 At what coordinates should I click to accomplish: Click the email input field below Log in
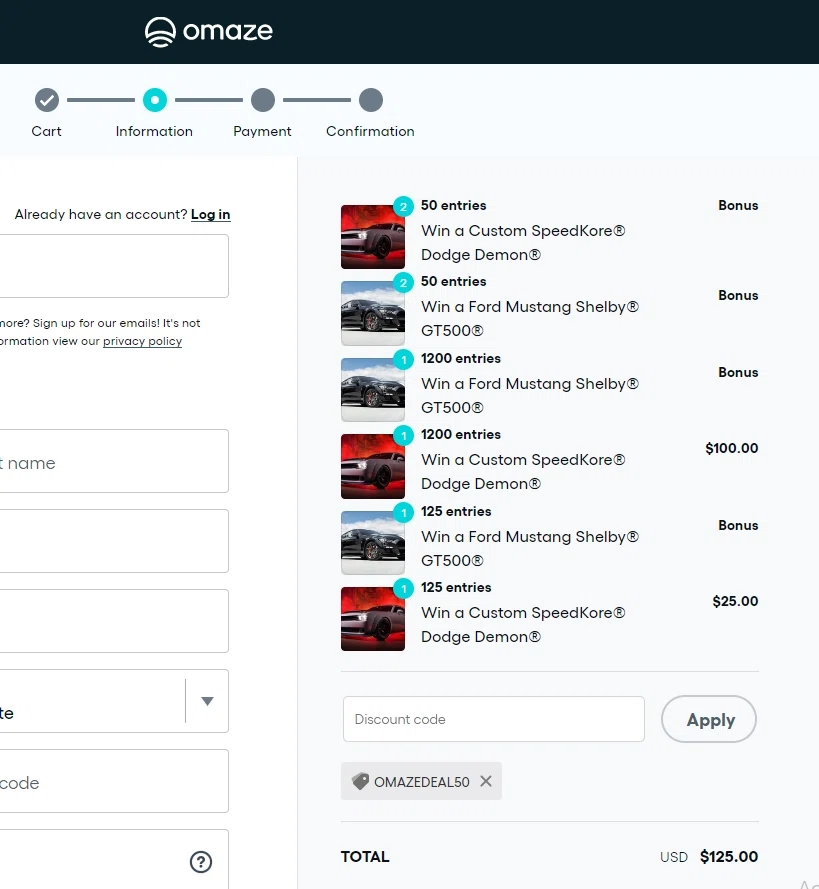tap(114, 266)
